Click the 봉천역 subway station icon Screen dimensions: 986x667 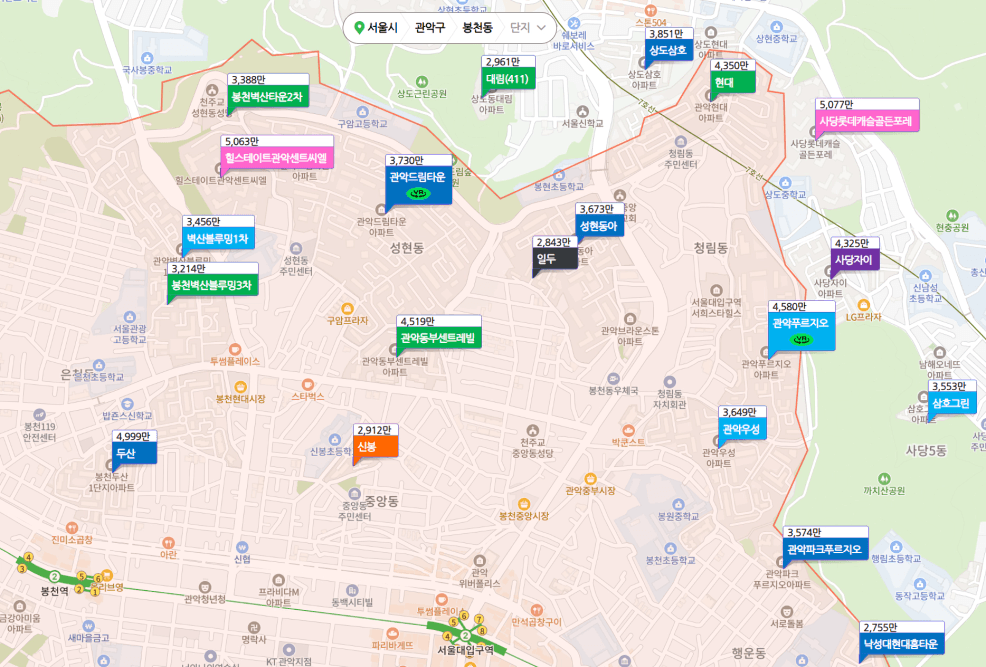pos(55,576)
